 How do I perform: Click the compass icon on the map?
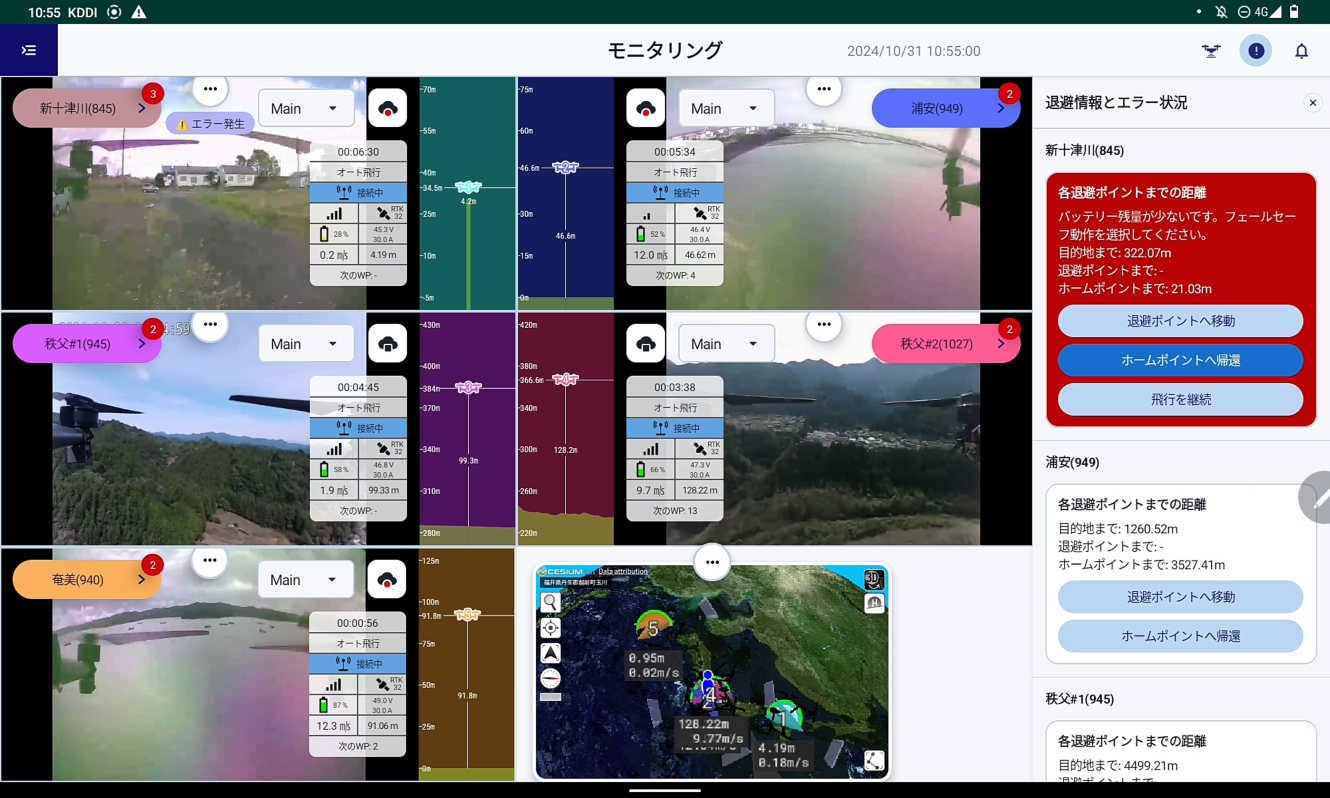pos(550,678)
